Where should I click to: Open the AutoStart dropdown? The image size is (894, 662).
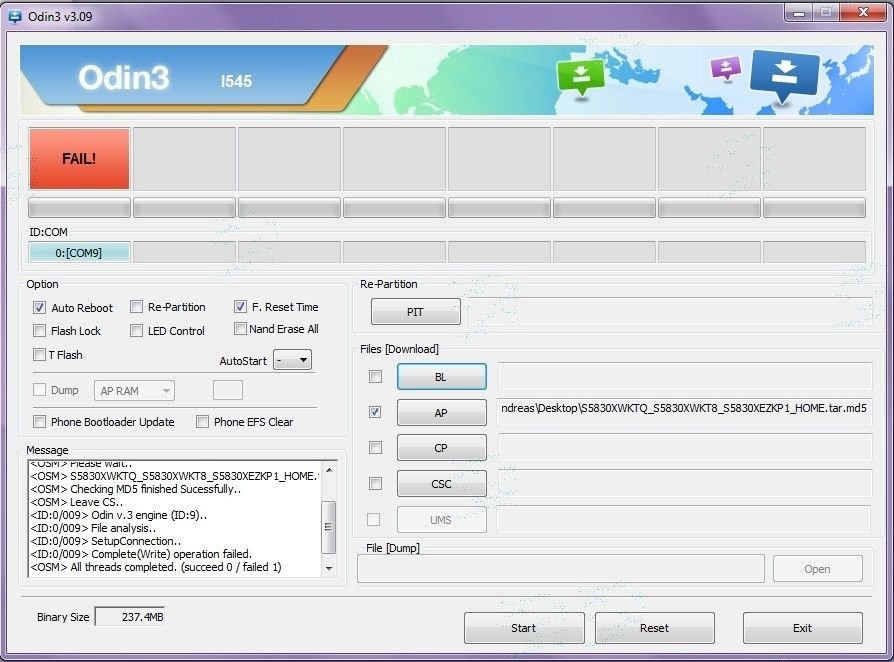292,360
